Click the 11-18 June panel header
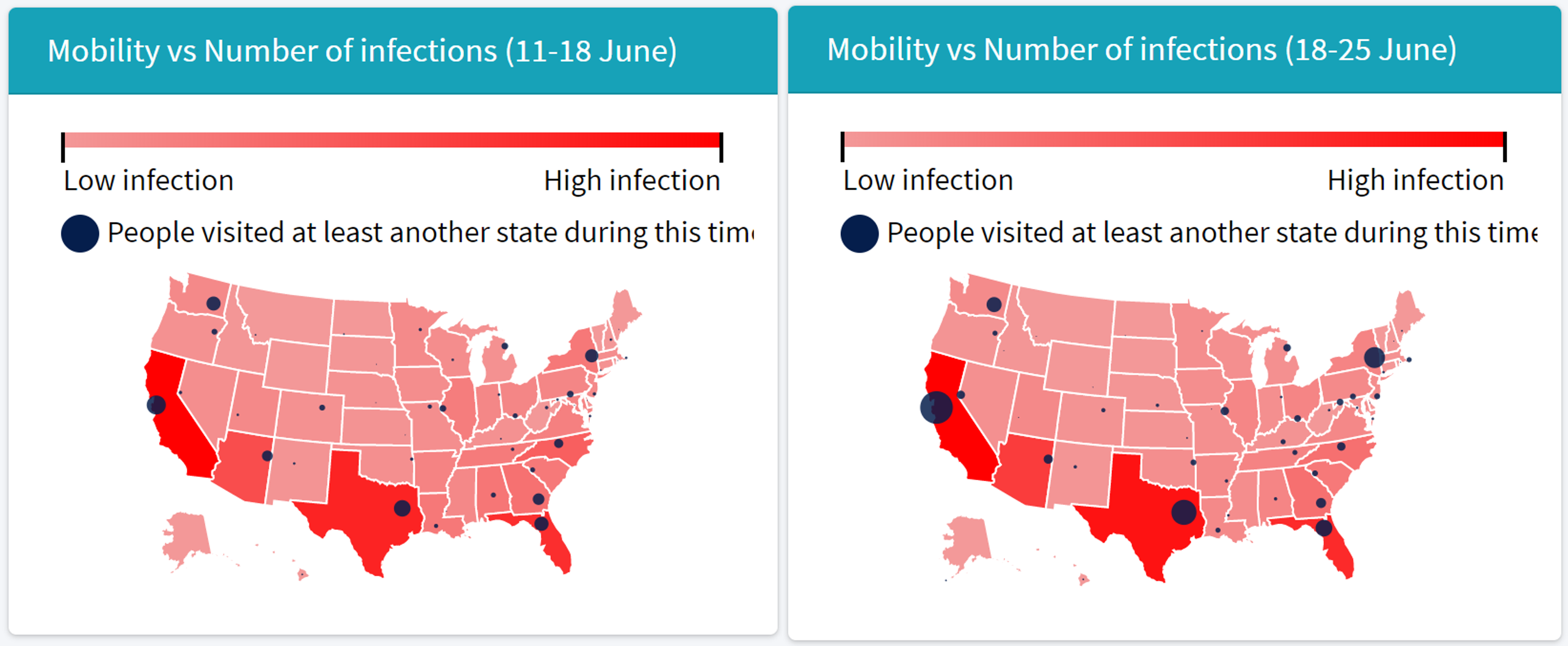This screenshot has width=1568, height=646. 393,51
